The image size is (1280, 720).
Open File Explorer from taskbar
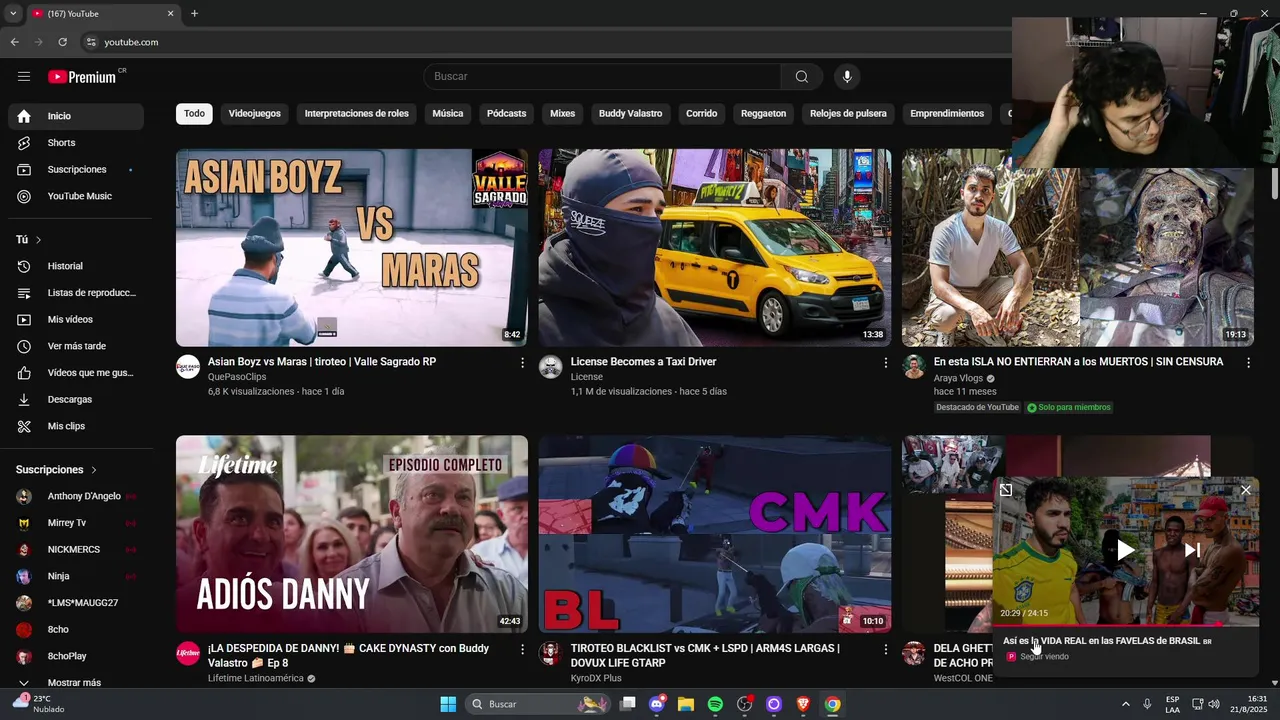(686, 704)
